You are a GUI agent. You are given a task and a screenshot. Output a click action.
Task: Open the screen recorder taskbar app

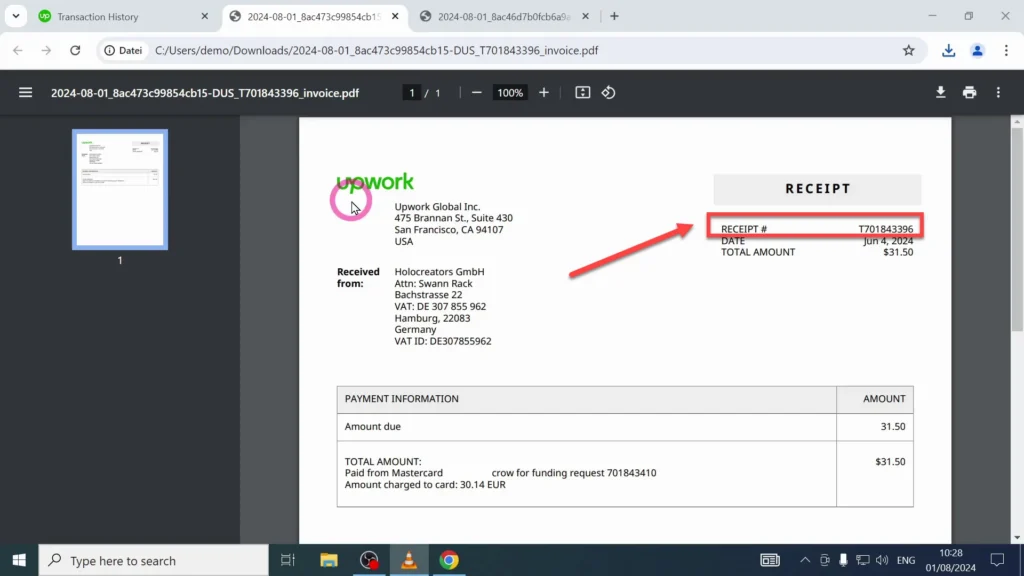[369, 560]
